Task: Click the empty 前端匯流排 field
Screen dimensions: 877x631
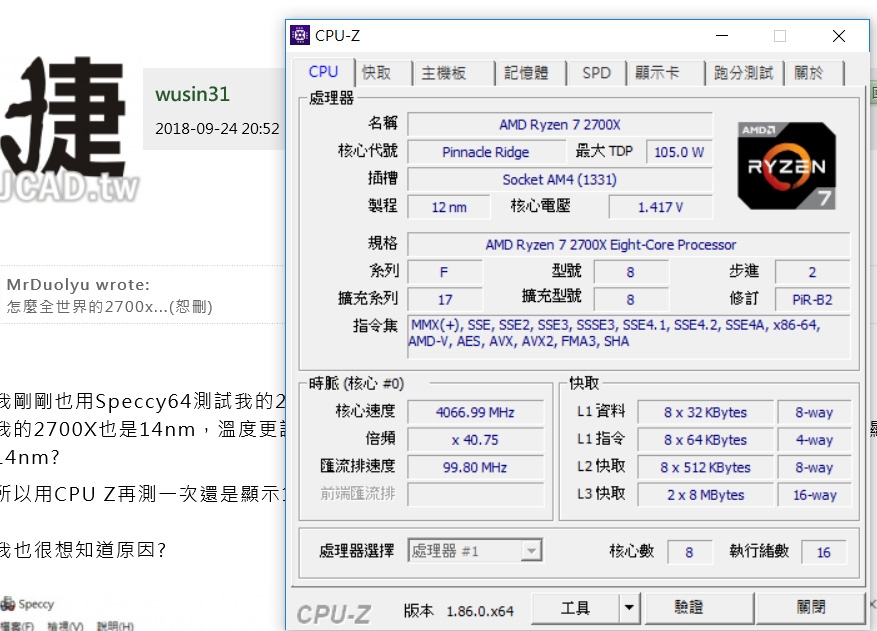Action: pyautogui.click(x=475, y=495)
